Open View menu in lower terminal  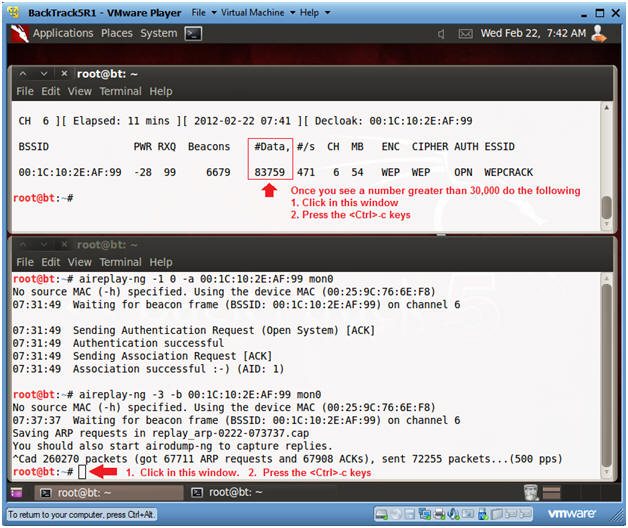(x=79, y=262)
